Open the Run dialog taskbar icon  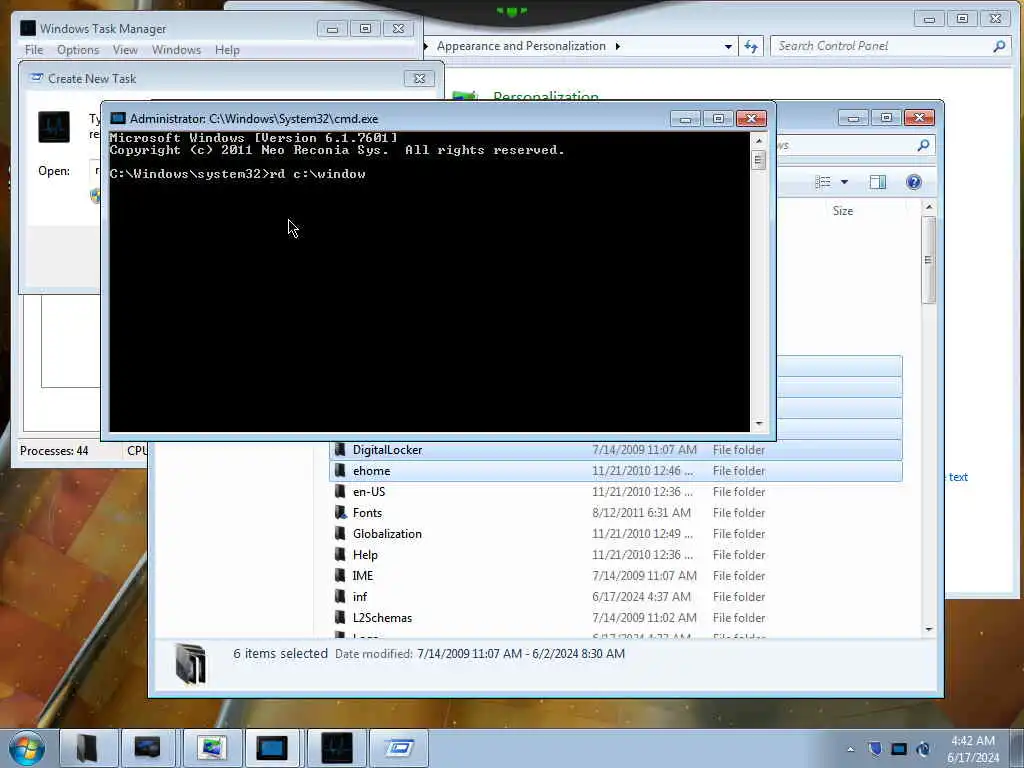pyautogui.click(x=399, y=748)
